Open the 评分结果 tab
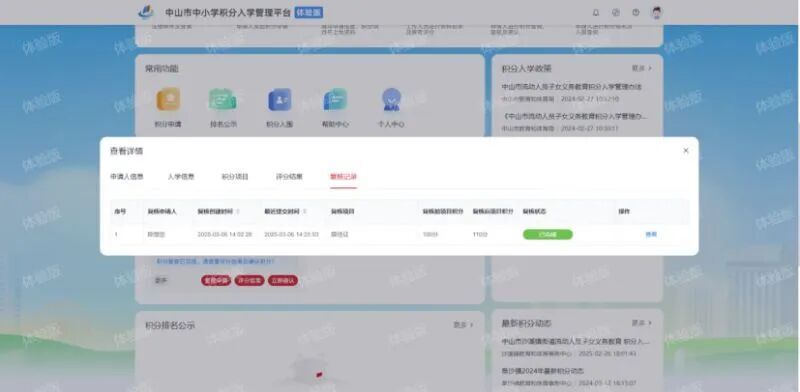The height and width of the screenshot is (392, 800). [x=289, y=177]
